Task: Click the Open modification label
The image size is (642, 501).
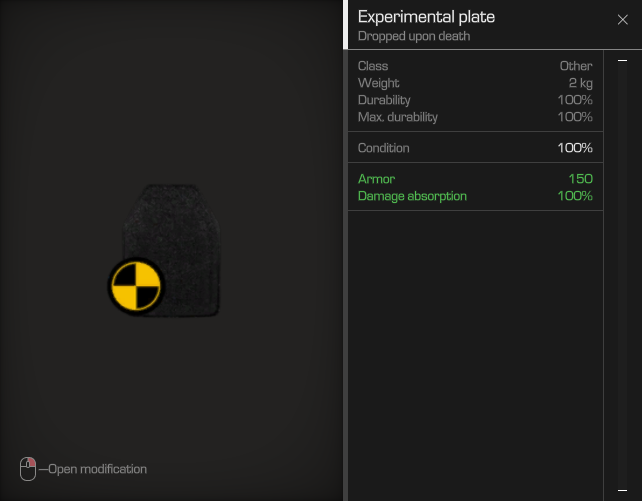Action: (x=98, y=469)
